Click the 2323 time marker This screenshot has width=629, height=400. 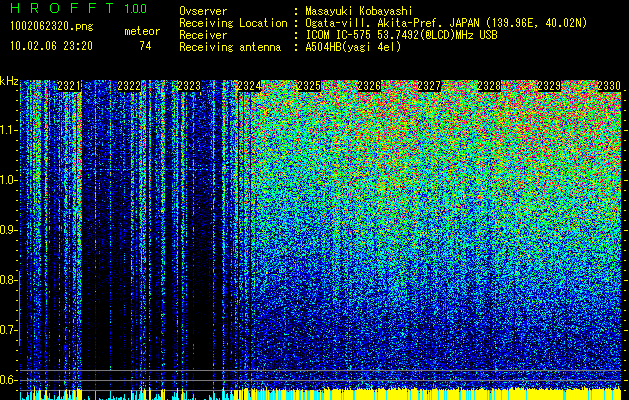189,86
